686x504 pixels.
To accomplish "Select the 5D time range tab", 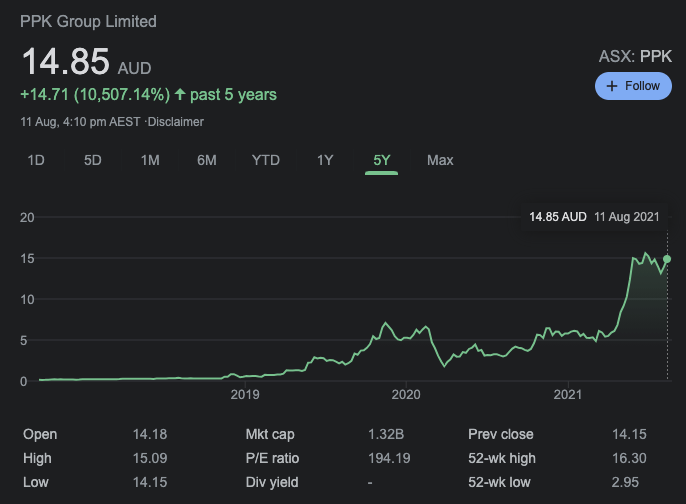I will pyautogui.click(x=93, y=160).
